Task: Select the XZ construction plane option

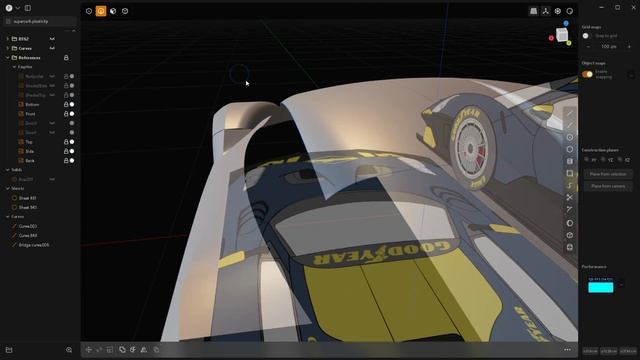Action: tap(624, 160)
